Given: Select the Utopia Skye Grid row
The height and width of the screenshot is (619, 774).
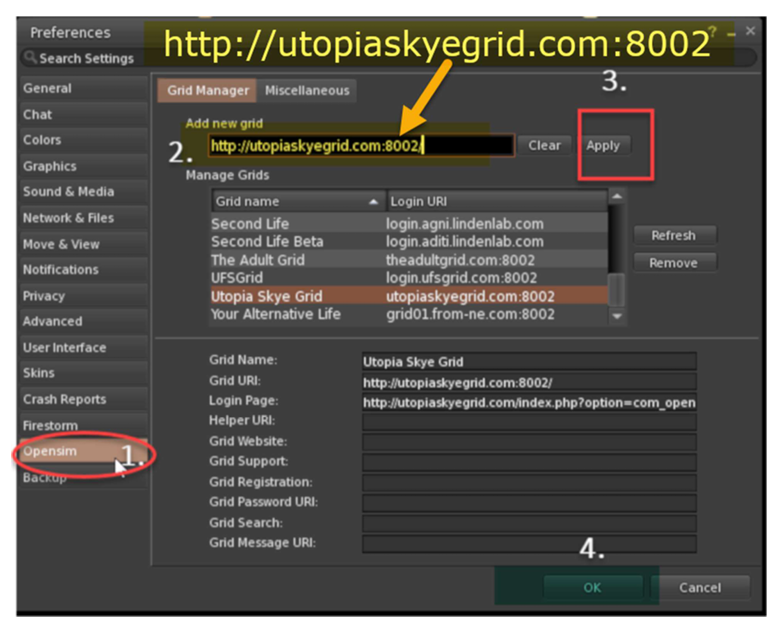Looking at the screenshot, I should pos(409,296).
